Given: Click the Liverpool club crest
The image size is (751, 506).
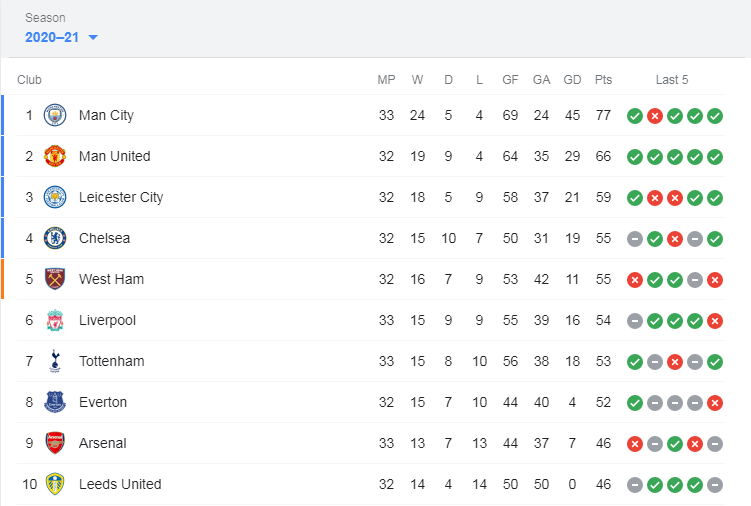Looking at the screenshot, I should pyautogui.click(x=55, y=320).
